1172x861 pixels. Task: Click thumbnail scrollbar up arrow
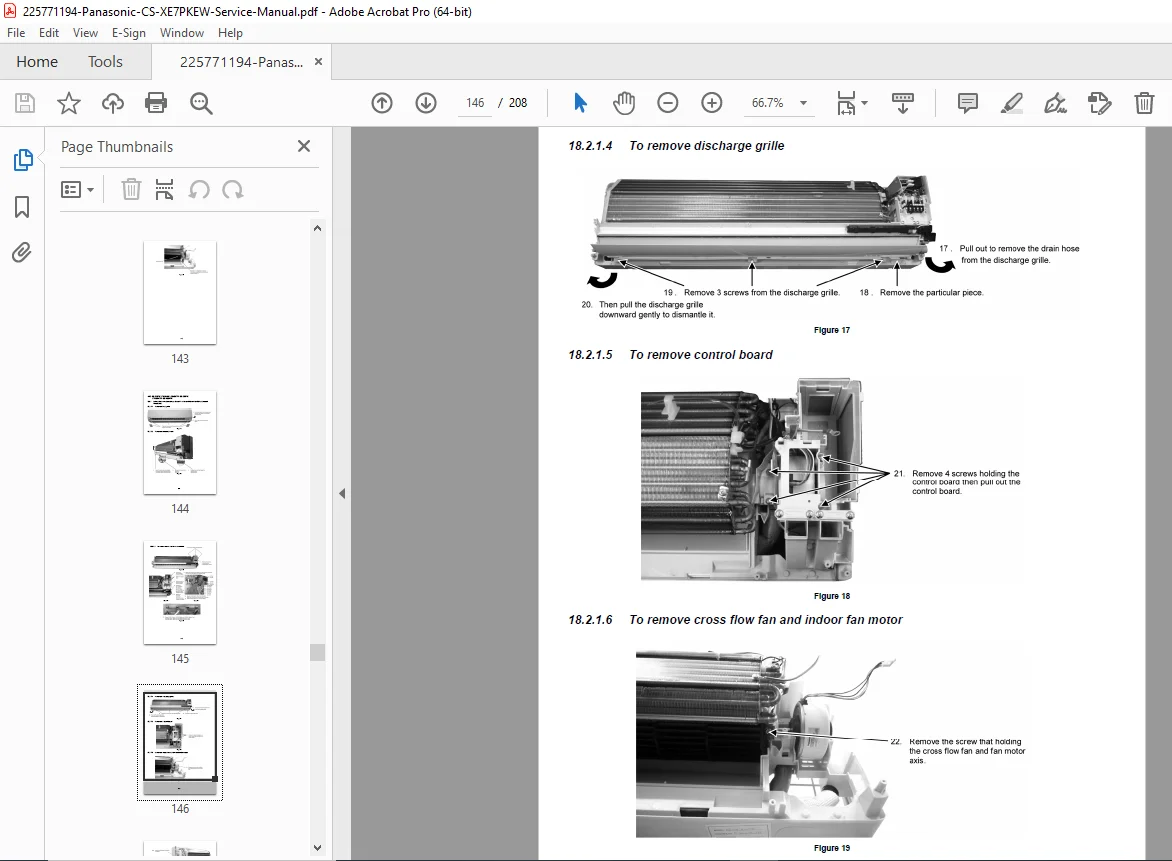tap(318, 229)
